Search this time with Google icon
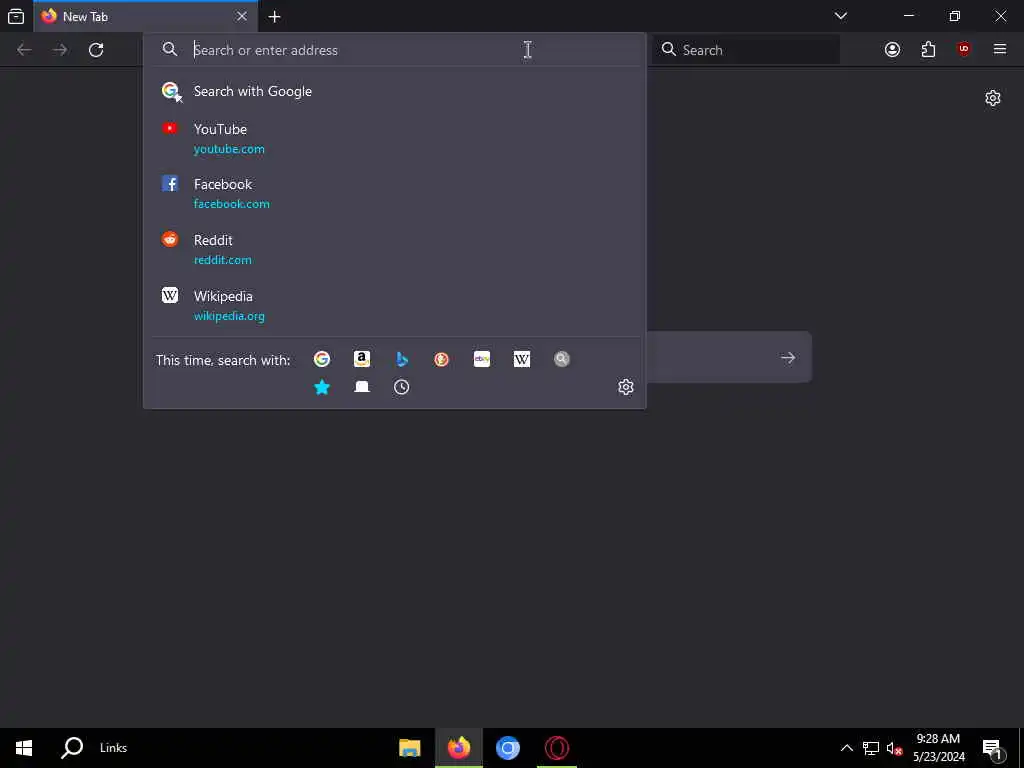1024x768 pixels. point(322,359)
